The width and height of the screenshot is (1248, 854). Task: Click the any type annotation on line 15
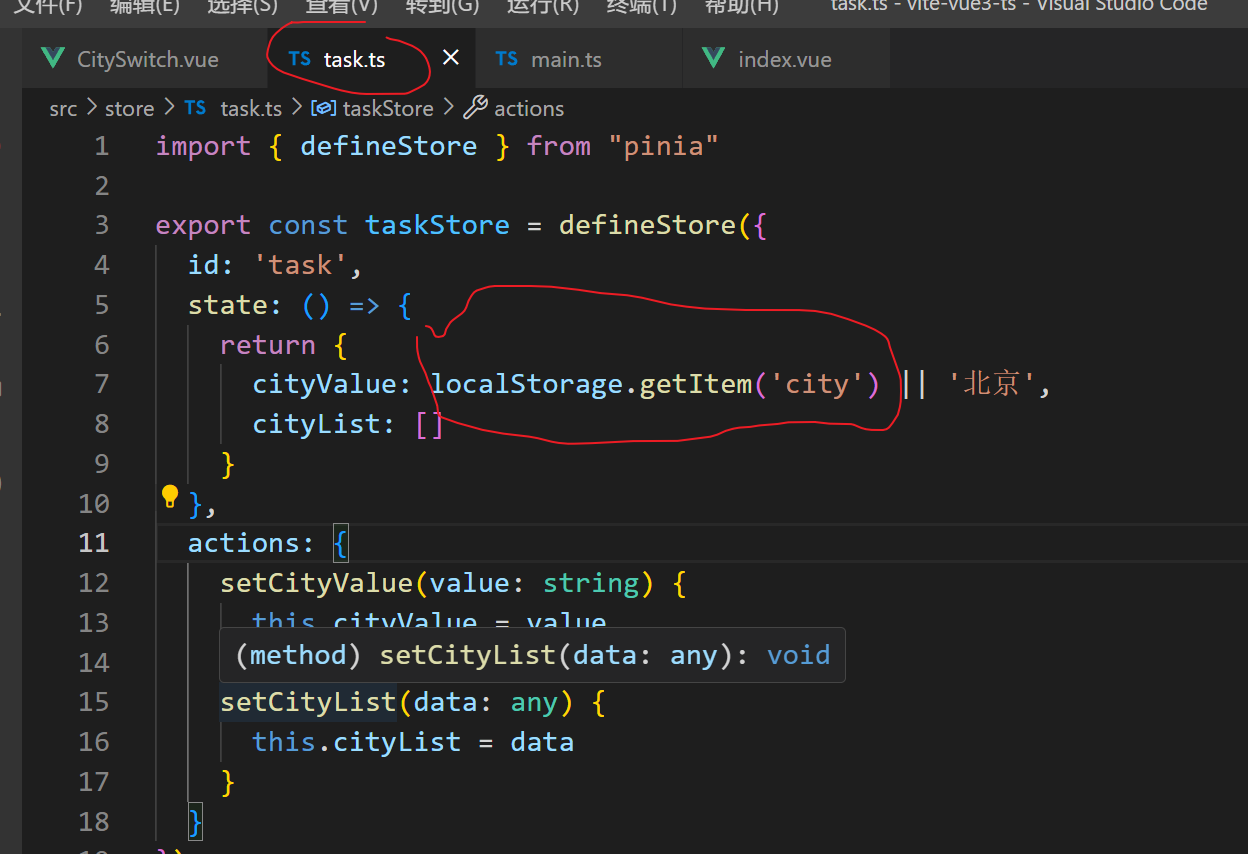coord(534,702)
